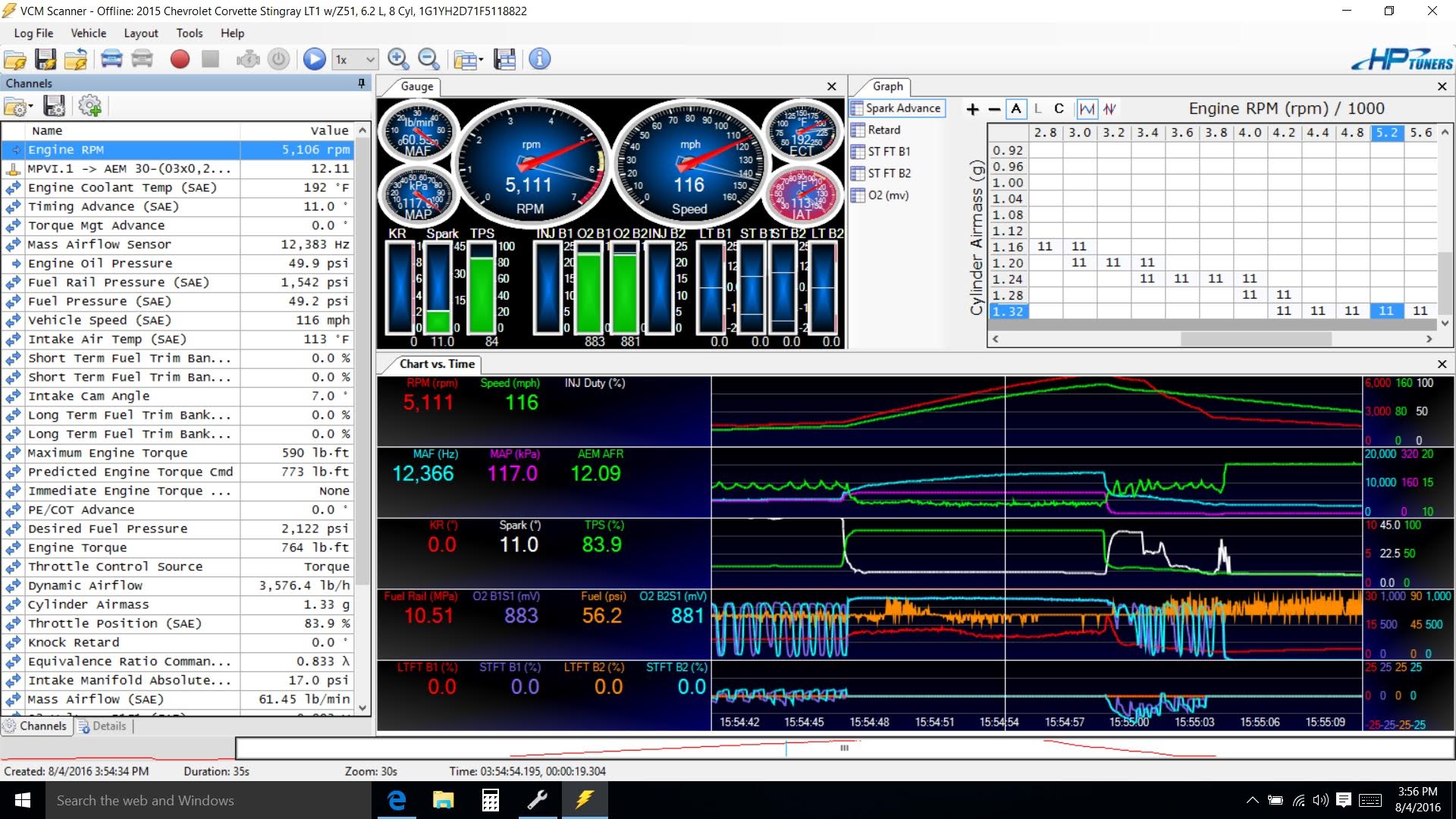Click the Windows Start button

click(23, 800)
